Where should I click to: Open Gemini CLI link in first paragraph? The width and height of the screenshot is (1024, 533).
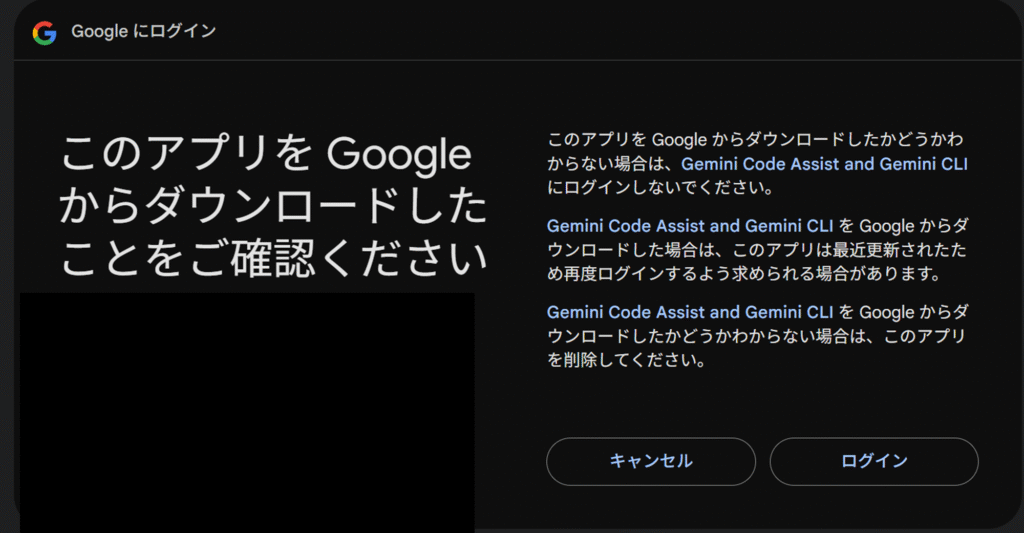coord(824,164)
